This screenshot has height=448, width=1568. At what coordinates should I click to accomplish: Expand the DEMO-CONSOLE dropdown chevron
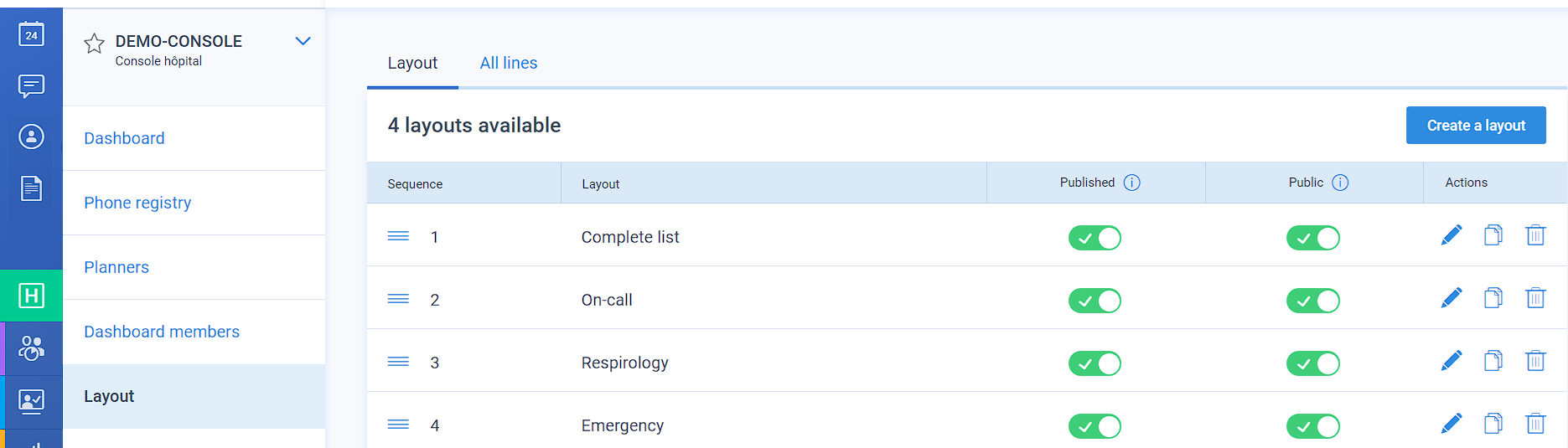[303, 41]
